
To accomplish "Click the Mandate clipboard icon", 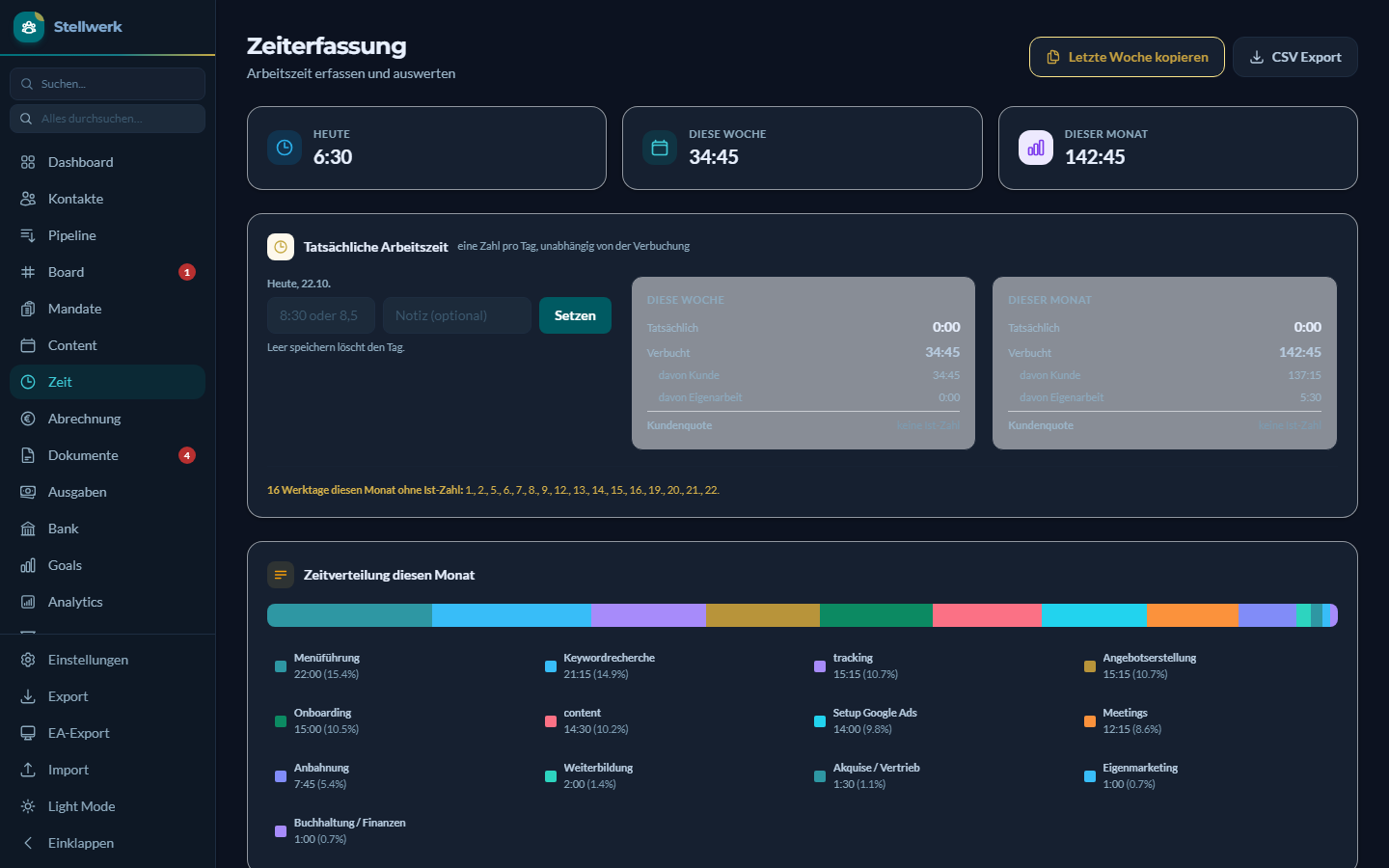I will click(28, 309).
